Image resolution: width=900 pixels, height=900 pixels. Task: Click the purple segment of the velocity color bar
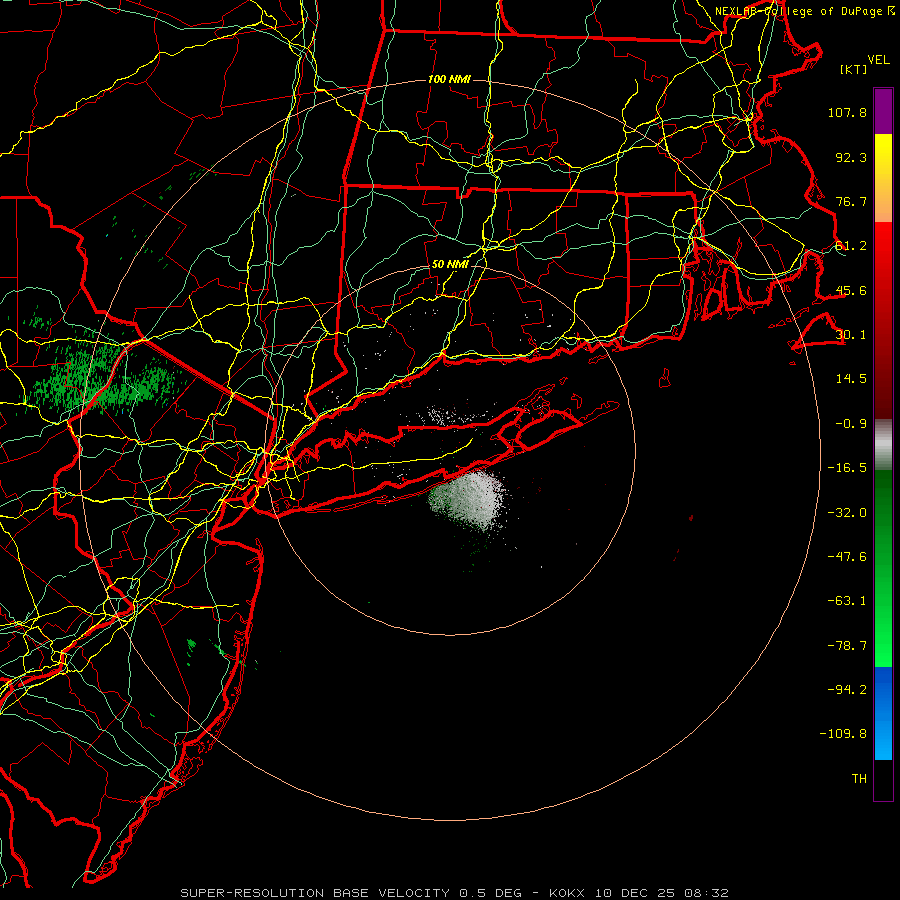click(x=883, y=111)
